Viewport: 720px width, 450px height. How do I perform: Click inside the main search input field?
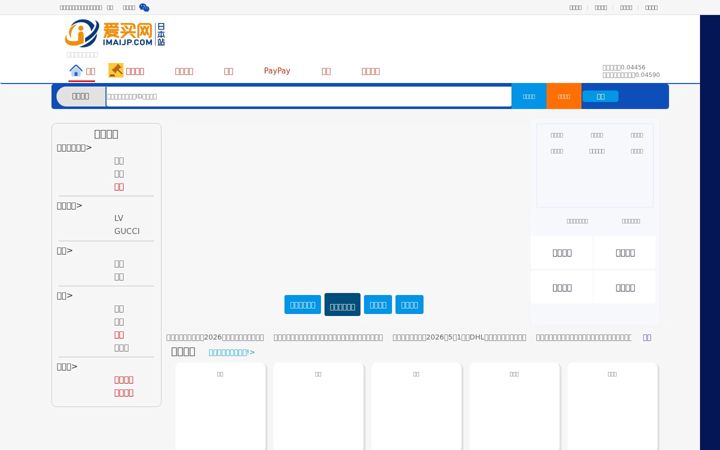(x=309, y=96)
